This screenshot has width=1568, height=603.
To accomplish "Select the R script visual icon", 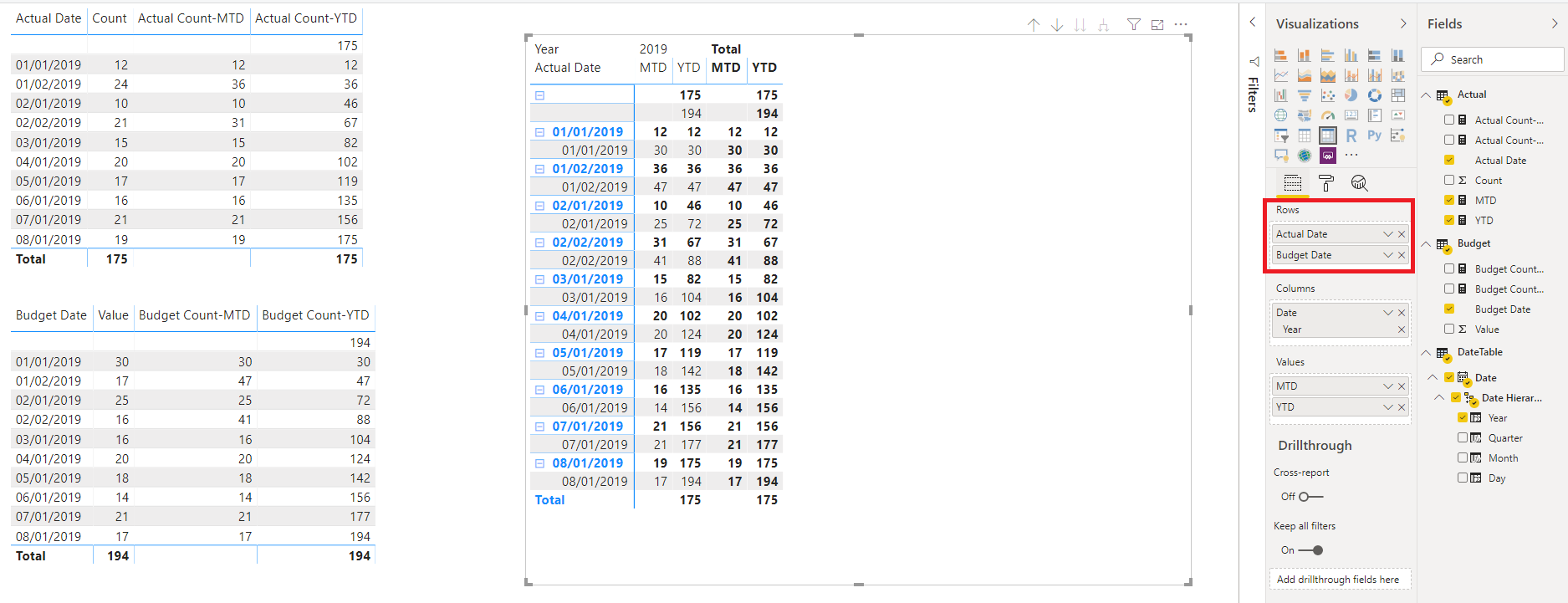I will coord(1351,135).
